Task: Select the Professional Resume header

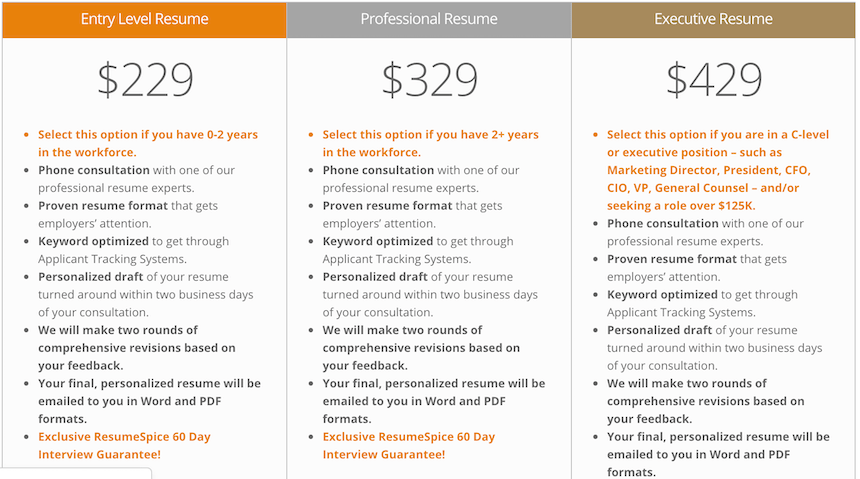Action: (429, 19)
